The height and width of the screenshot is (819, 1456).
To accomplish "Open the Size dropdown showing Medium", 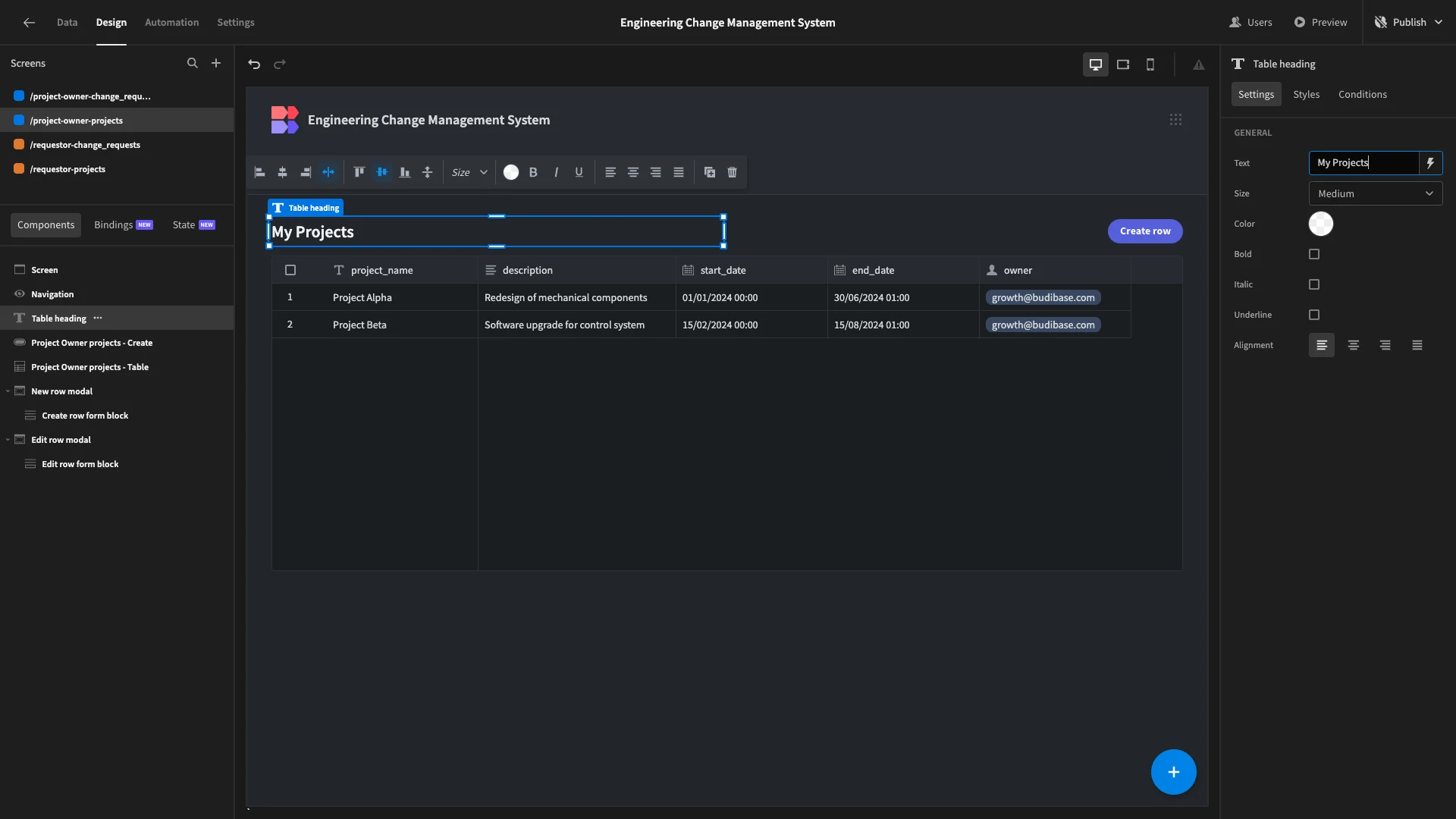I will pyautogui.click(x=1376, y=193).
